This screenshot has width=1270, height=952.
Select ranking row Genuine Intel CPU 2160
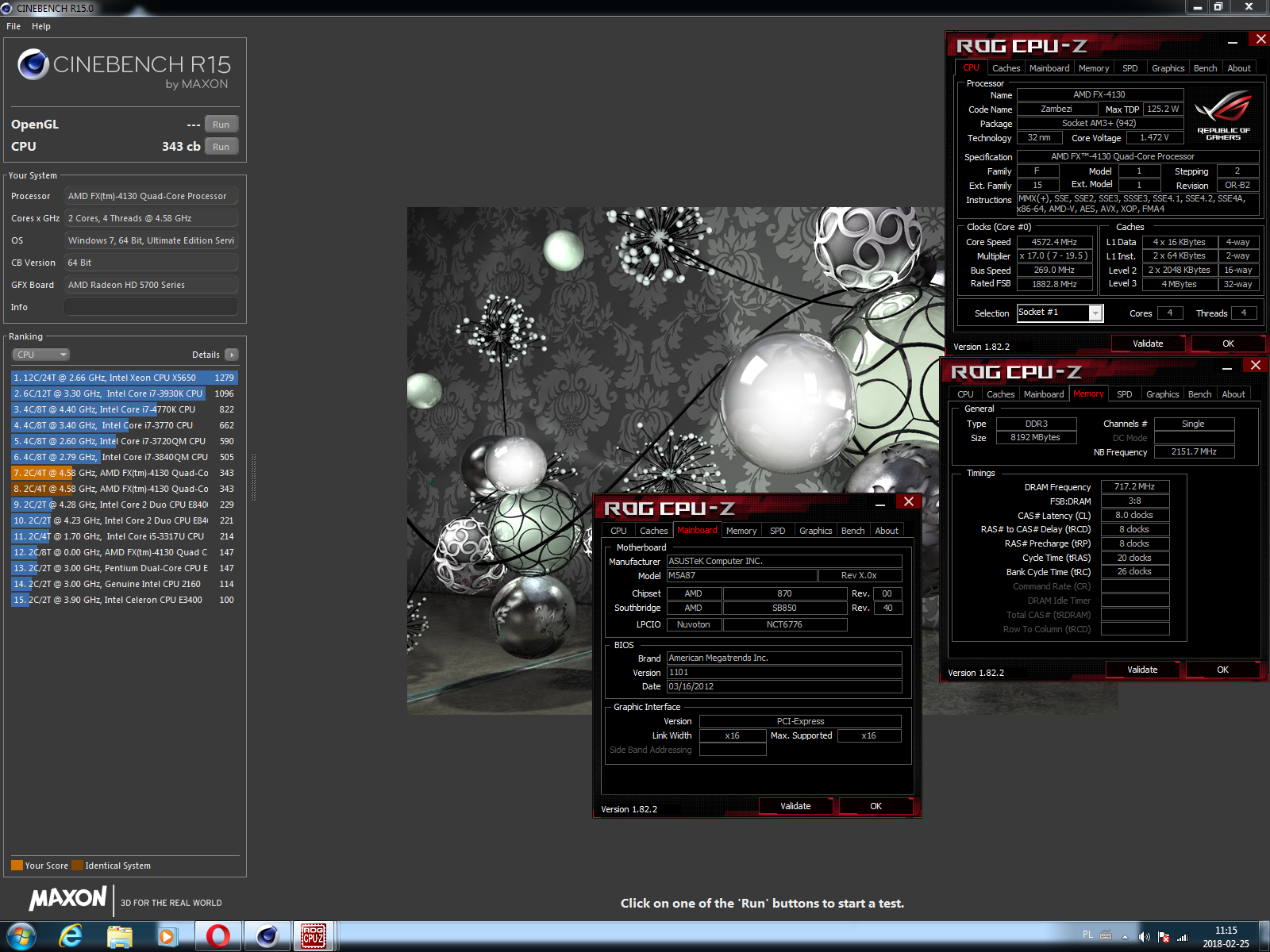pyautogui.click(x=125, y=584)
